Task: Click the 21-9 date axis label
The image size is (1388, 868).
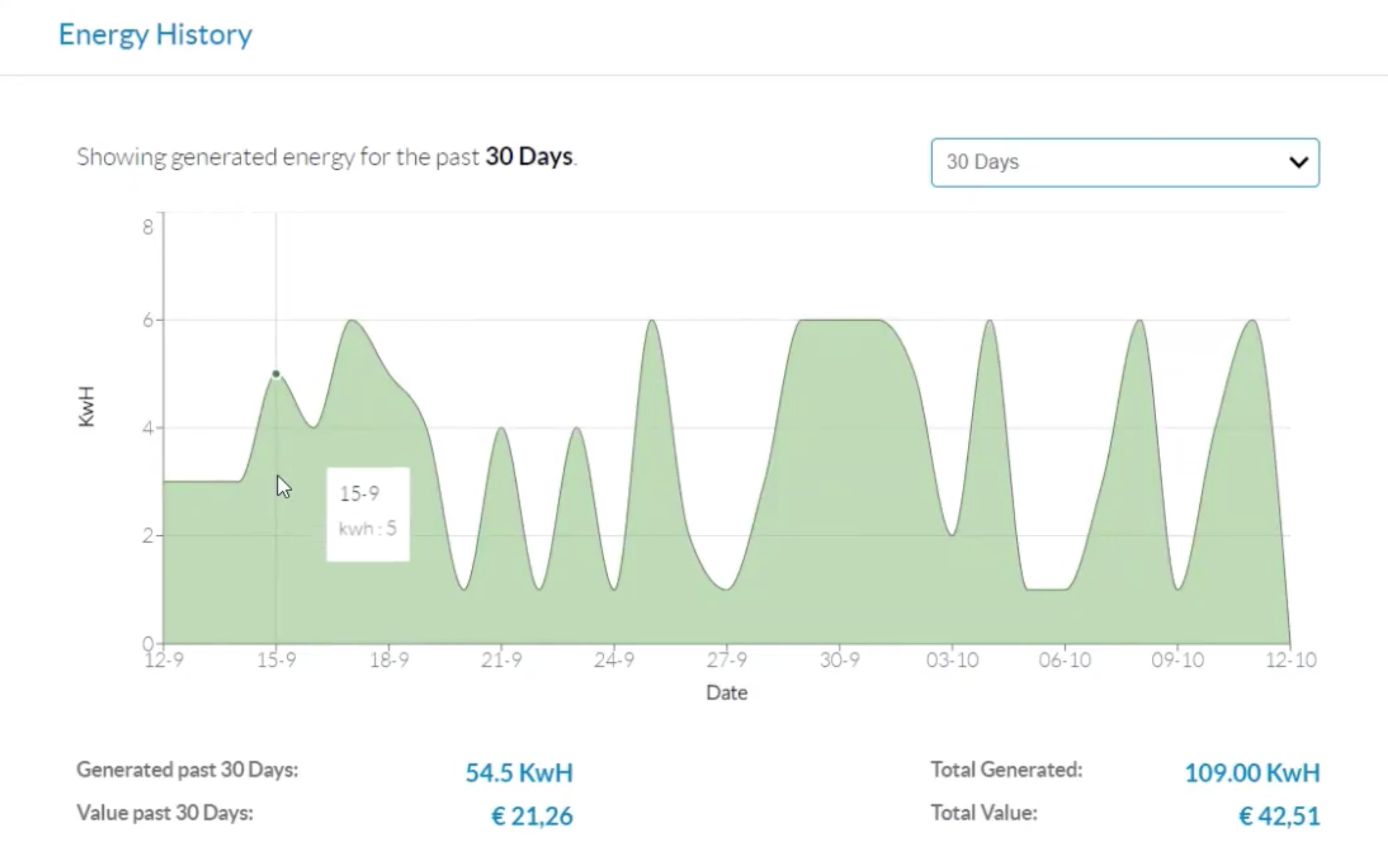Action: point(502,660)
